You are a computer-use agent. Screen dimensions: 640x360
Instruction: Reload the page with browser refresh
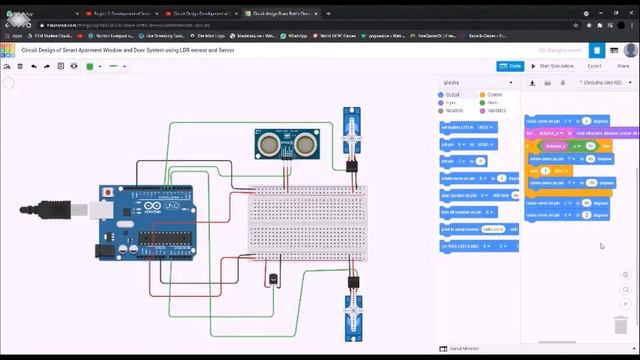point(29,25)
